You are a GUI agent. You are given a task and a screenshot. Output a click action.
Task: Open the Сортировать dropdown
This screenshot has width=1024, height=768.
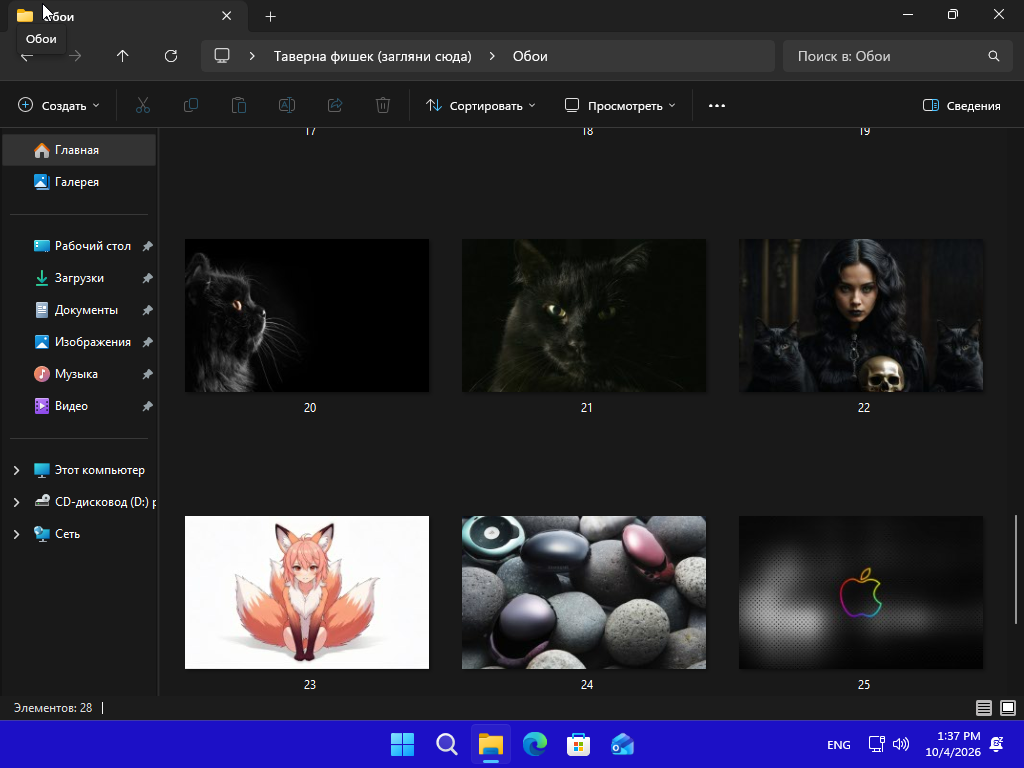(x=481, y=105)
